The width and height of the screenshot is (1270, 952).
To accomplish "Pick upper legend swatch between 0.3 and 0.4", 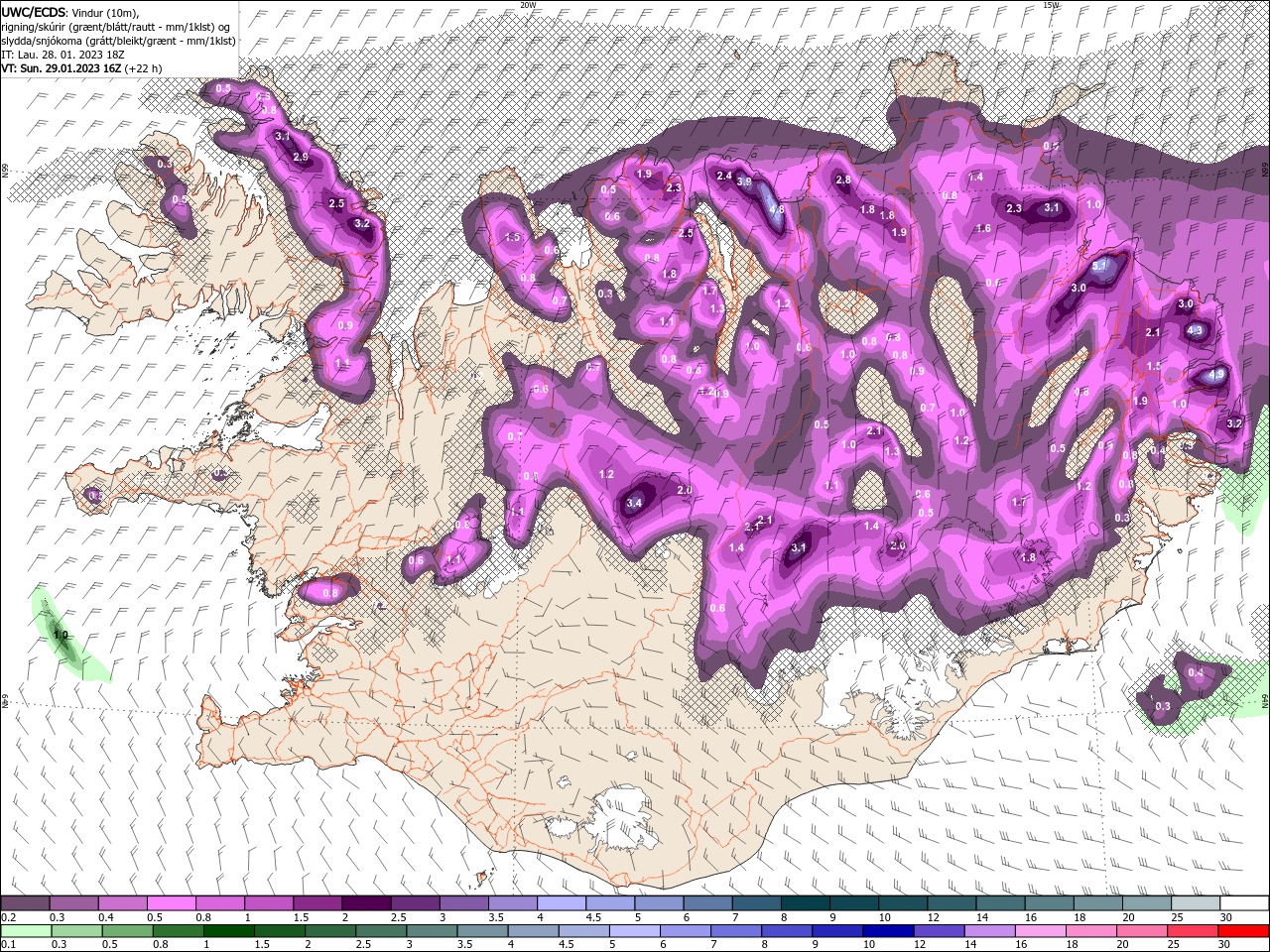I will (73, 904).
